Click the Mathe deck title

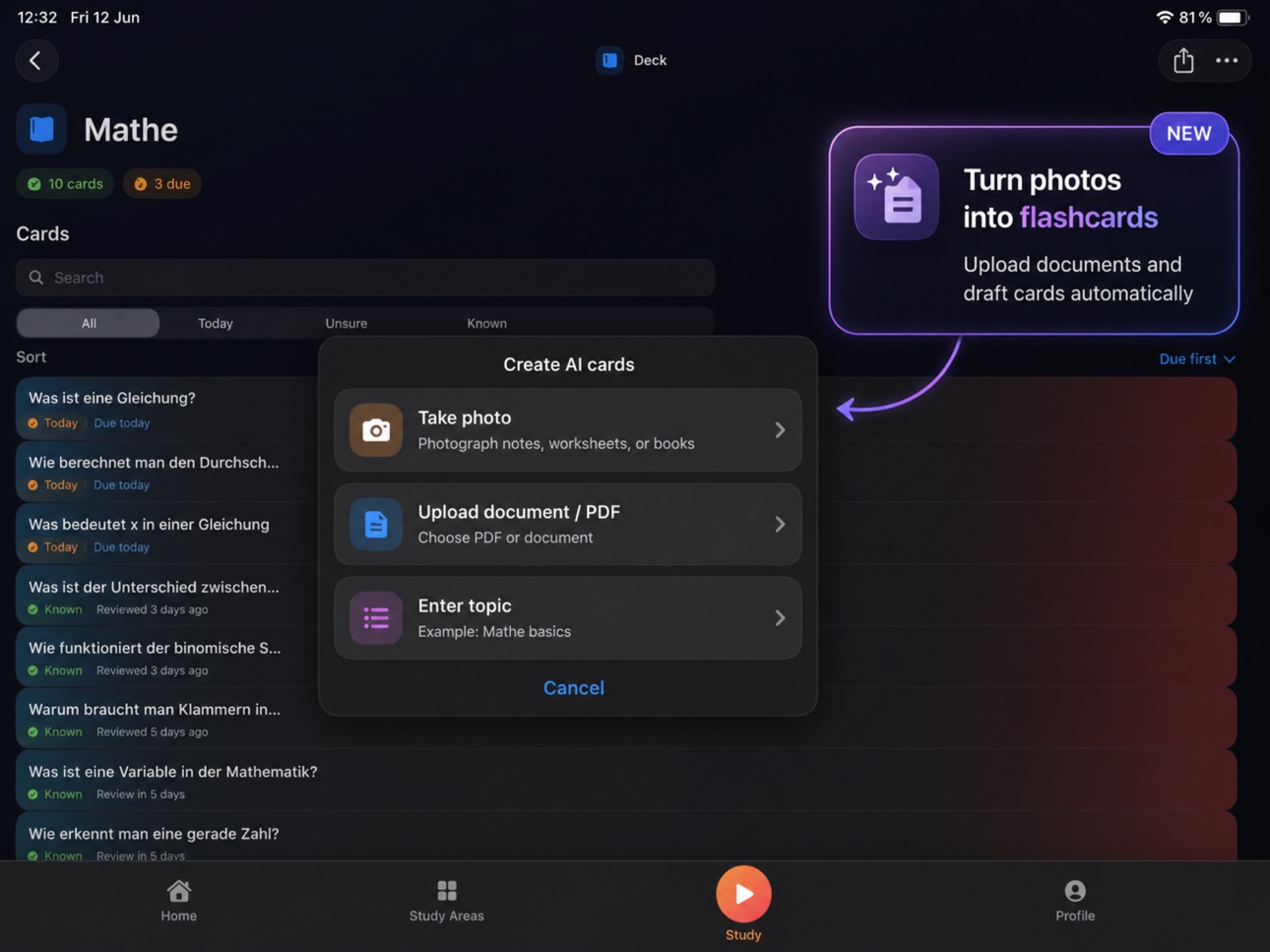pyautogui.click(x=130, y=129)
